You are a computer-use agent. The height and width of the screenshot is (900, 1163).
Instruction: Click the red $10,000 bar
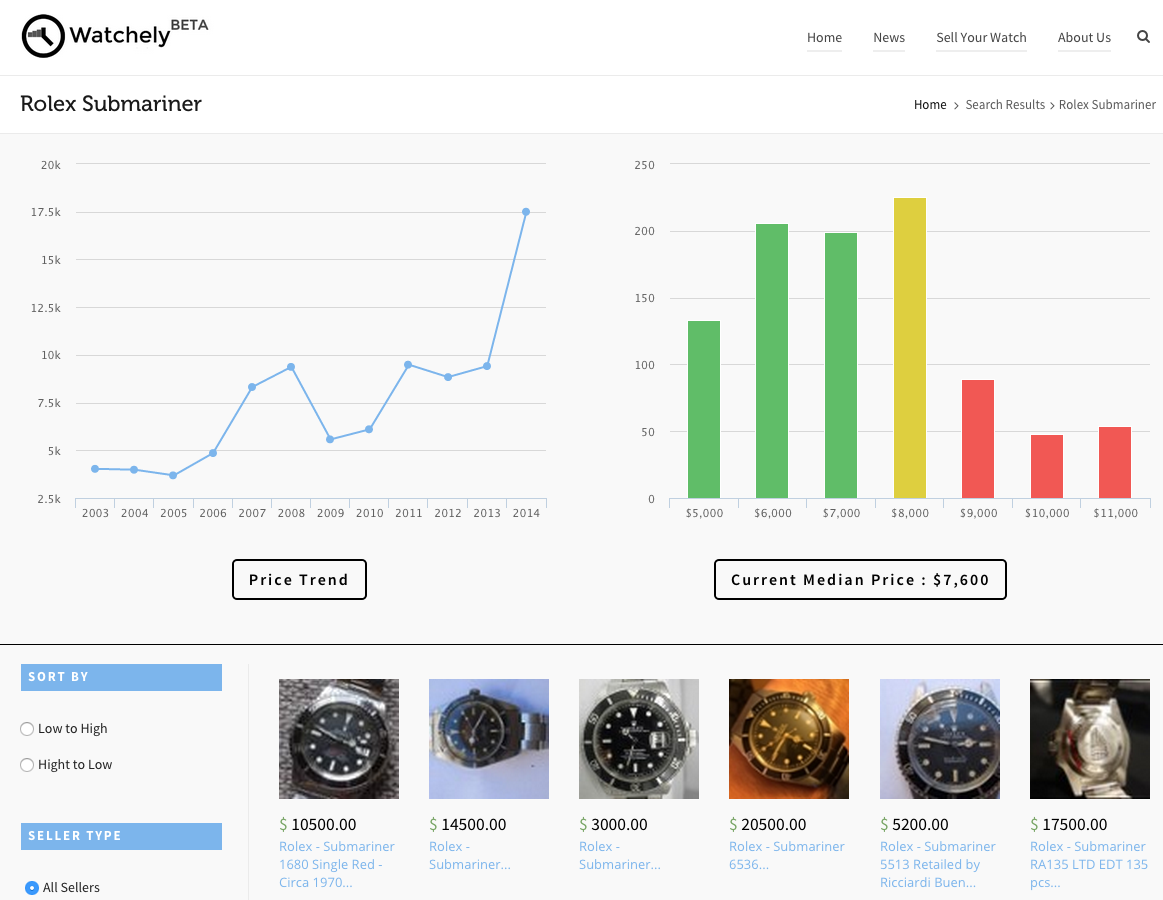tap(1047, 467)
